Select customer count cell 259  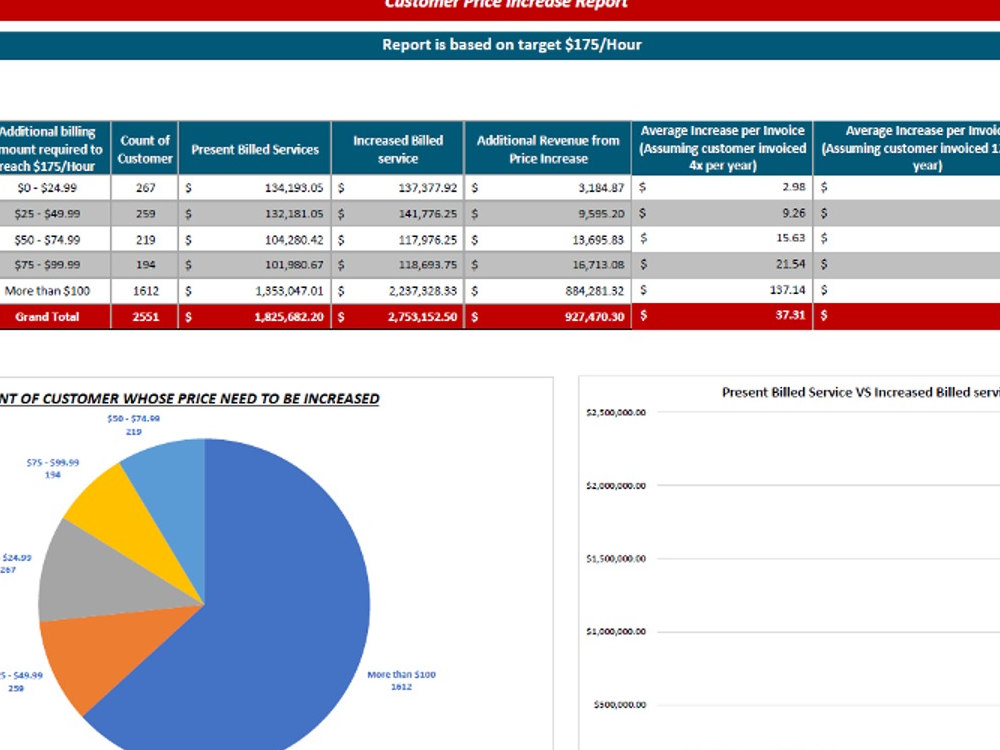point(145,214)
